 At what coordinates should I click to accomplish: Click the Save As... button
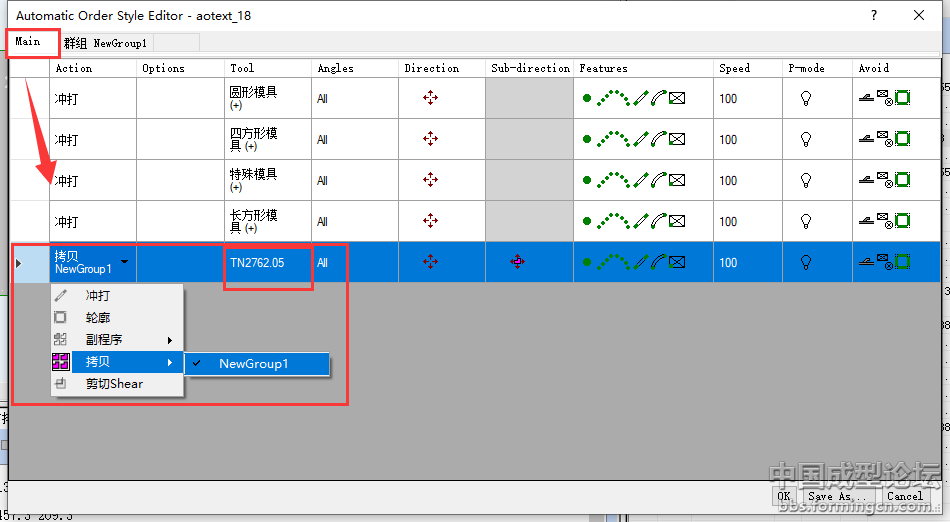pyautogui.click(x=838, y=496)
